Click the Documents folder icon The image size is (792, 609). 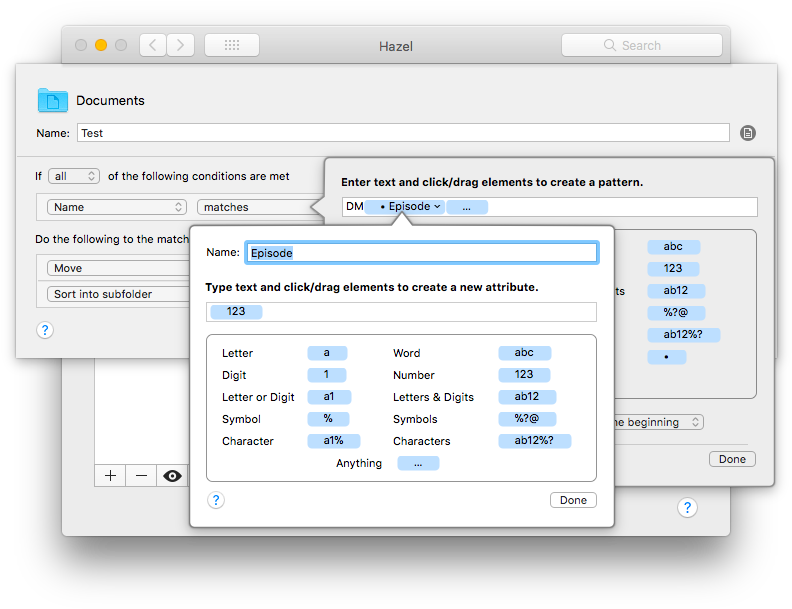[x=53, y=100]
